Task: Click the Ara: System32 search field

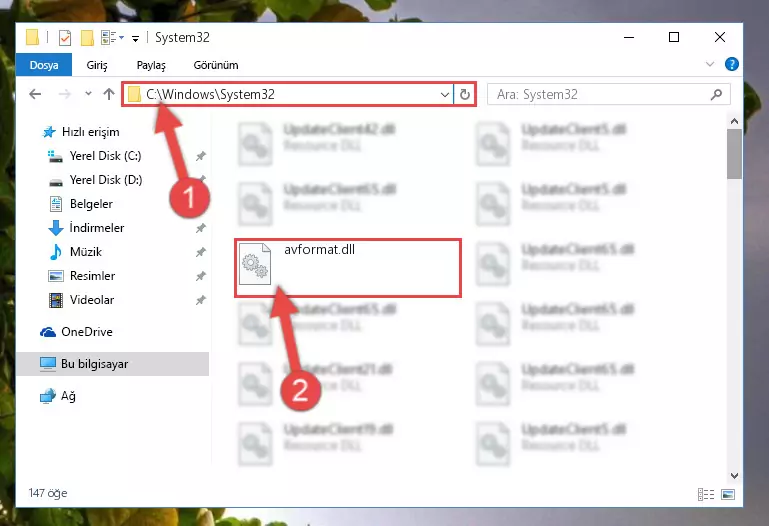Action: (x=608, y=94)
